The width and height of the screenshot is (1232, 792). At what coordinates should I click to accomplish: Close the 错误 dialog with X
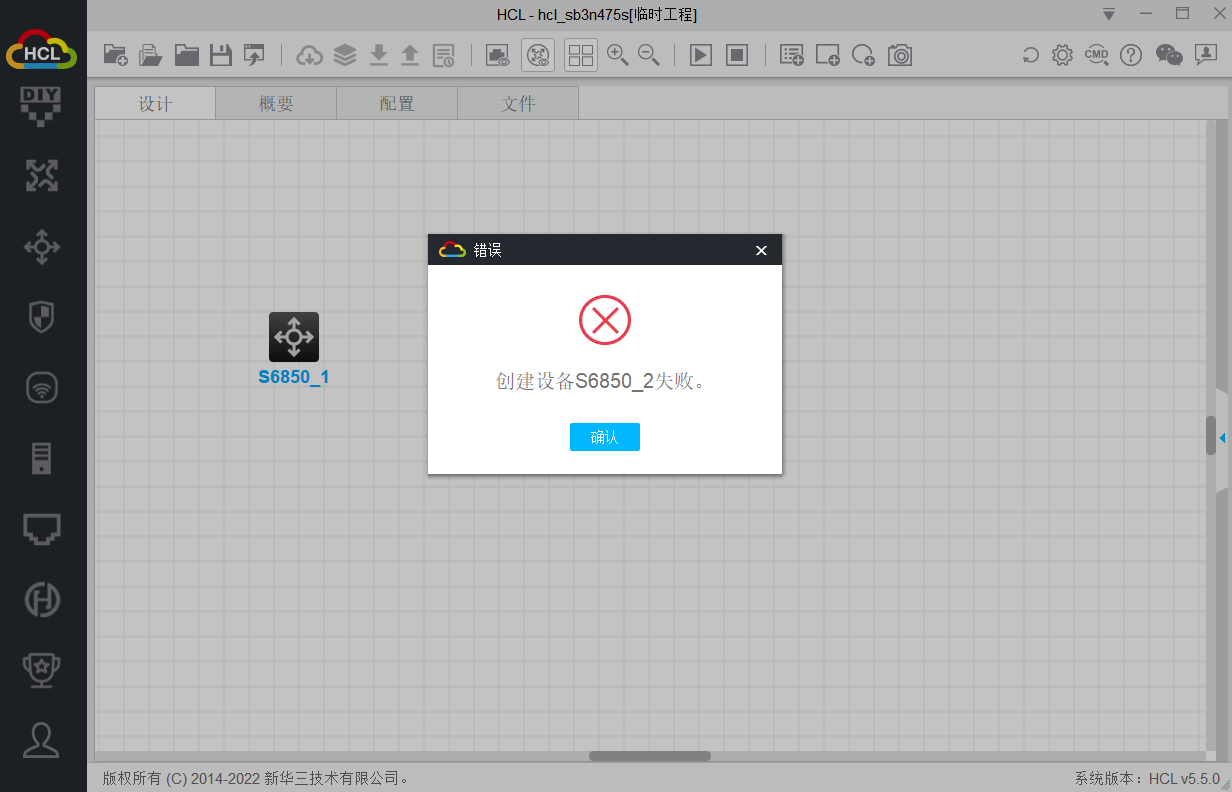point(761,250)
